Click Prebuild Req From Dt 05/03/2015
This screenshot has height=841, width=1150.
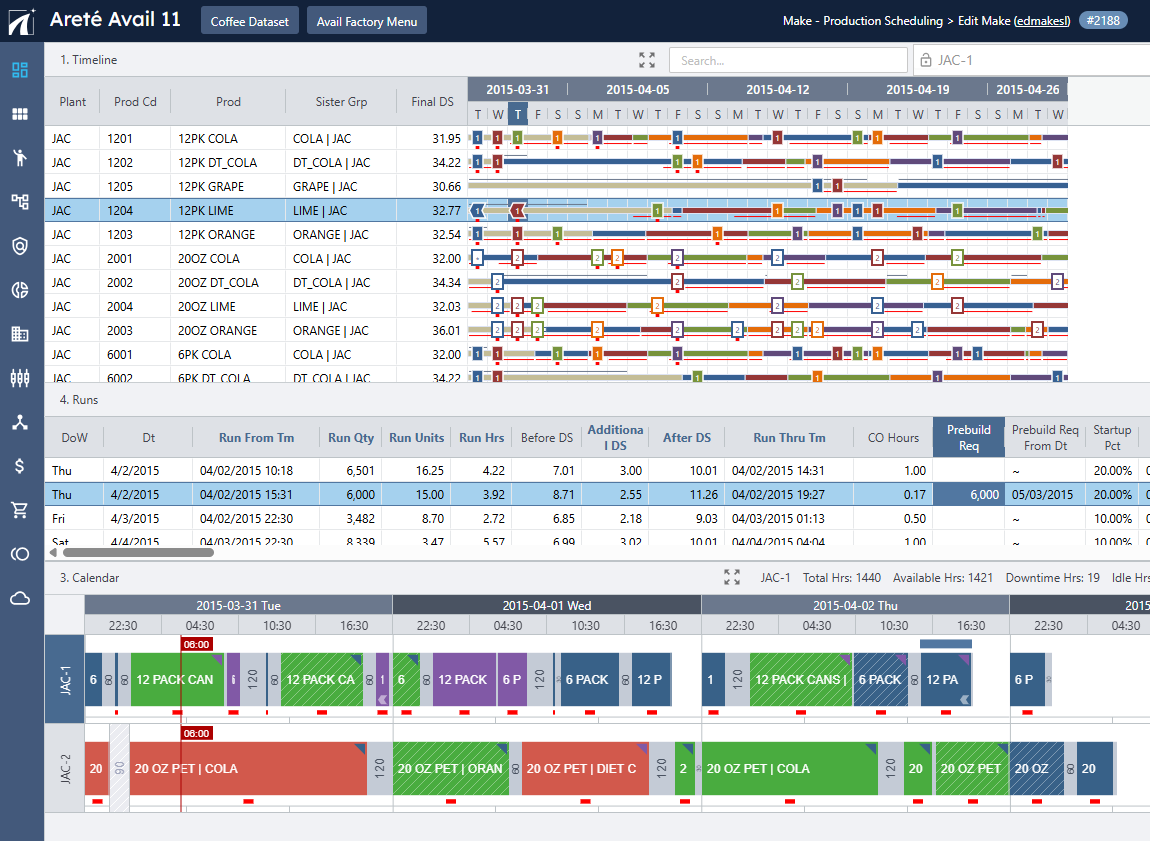tap(1042, 495)
